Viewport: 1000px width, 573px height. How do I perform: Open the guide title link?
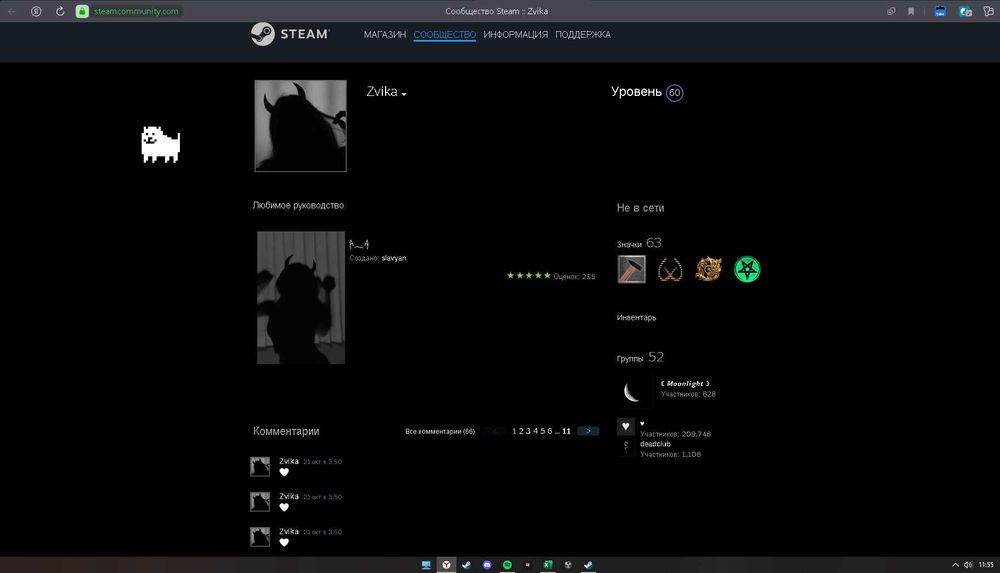pos(359,244)
